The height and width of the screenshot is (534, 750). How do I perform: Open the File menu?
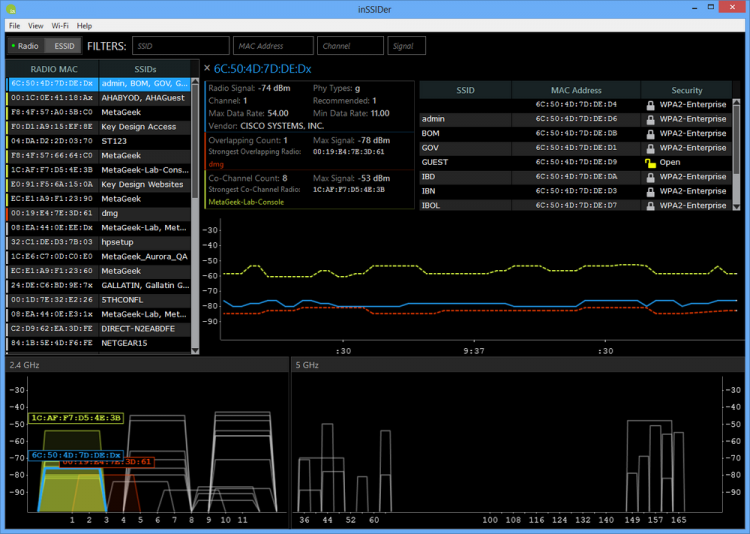(x=14, y=26)
